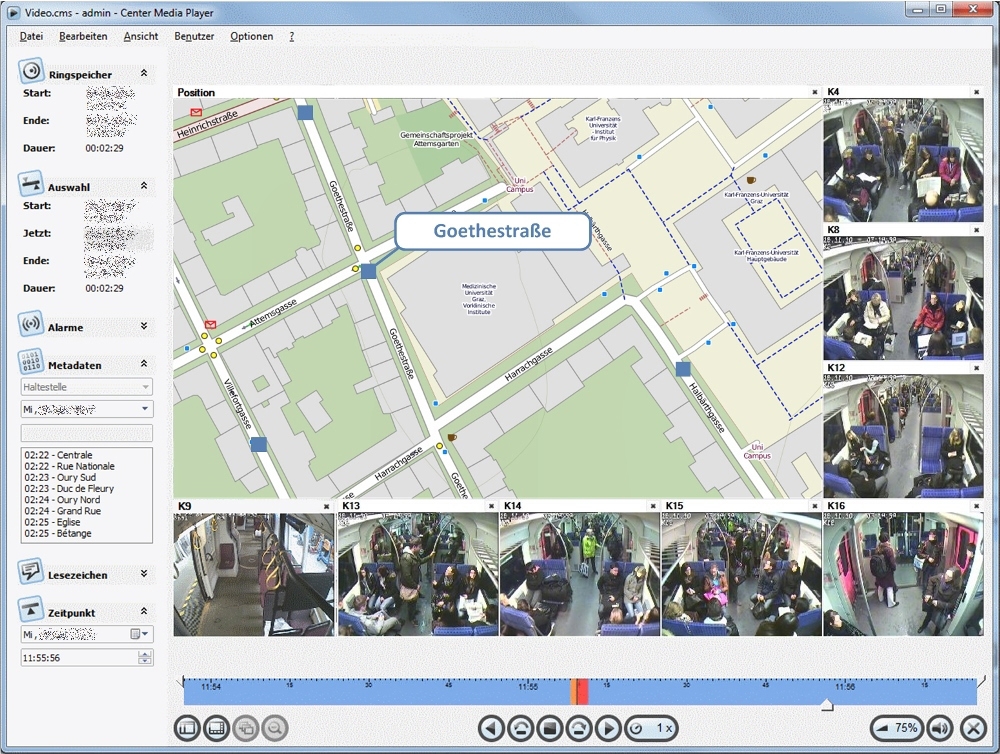Image resolution: width=1000 pixels, height=754 pixels.
Task: Close the K4 camera view
Action: pyautogui.click(x=976, y=92)
